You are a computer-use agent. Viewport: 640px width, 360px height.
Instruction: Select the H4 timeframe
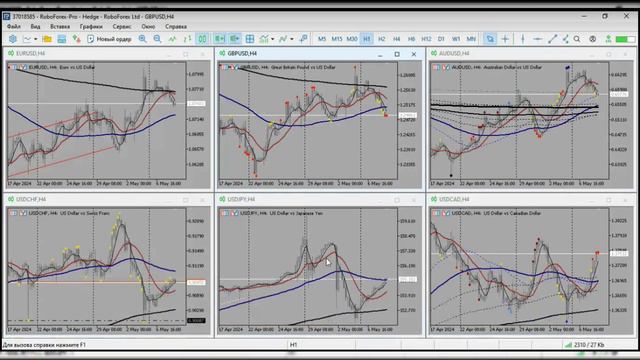(396, 39)
